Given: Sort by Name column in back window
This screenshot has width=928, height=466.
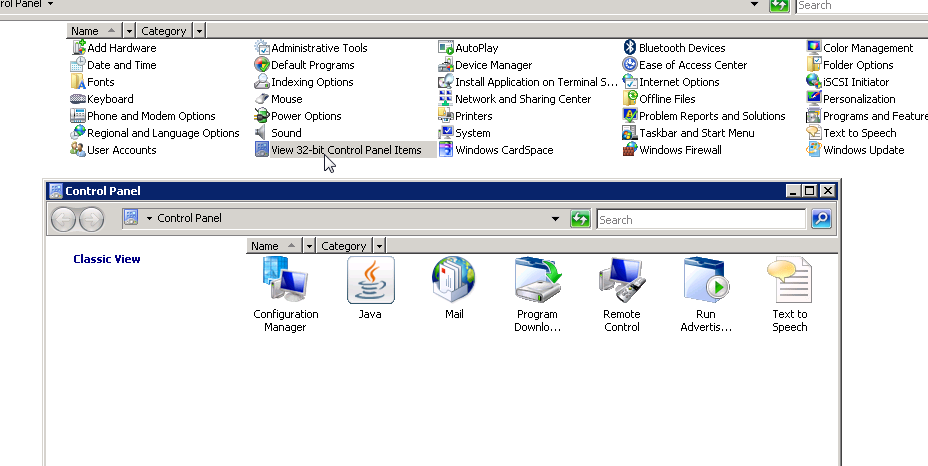Looking at the screenshot, I should click(94, 31).
